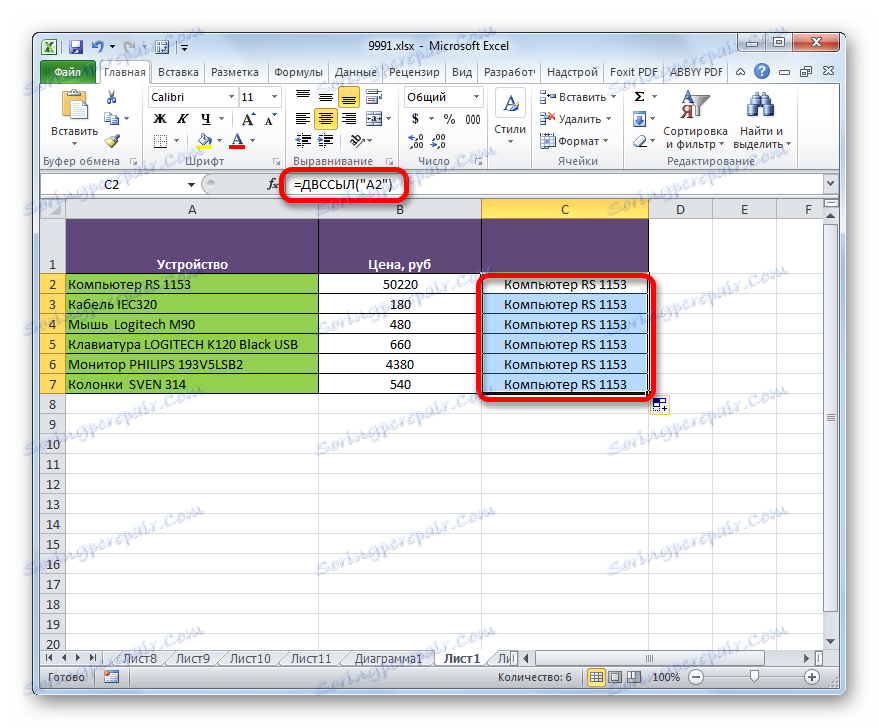This screenshot has height=728, width=879.
Task: Toggle align text left
Action: coord(303,119)
